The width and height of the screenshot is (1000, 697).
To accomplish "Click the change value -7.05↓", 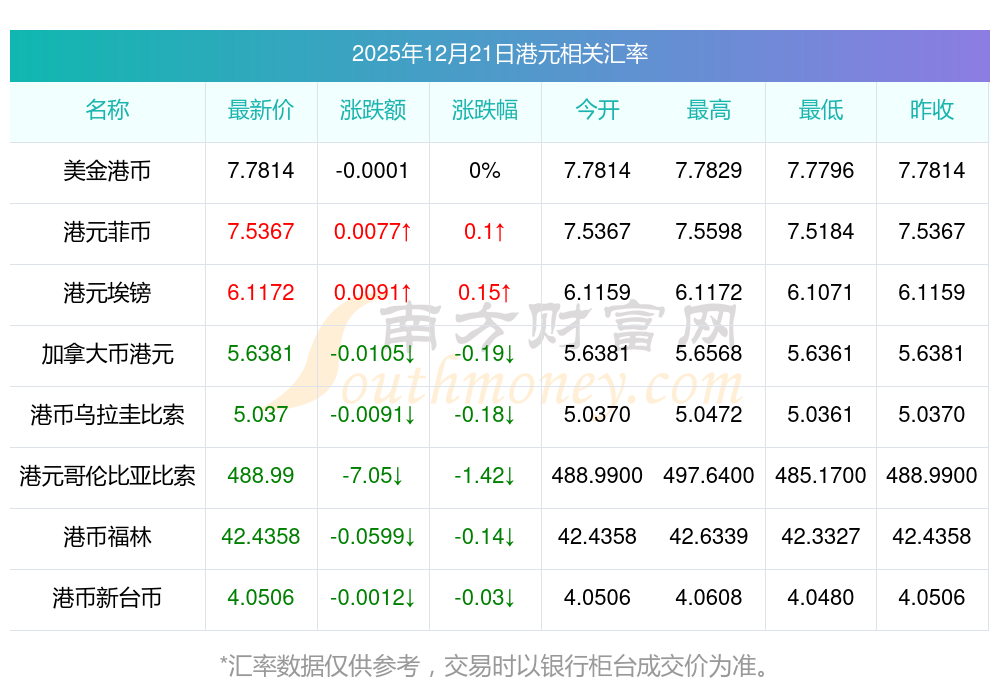I will 373,476.
